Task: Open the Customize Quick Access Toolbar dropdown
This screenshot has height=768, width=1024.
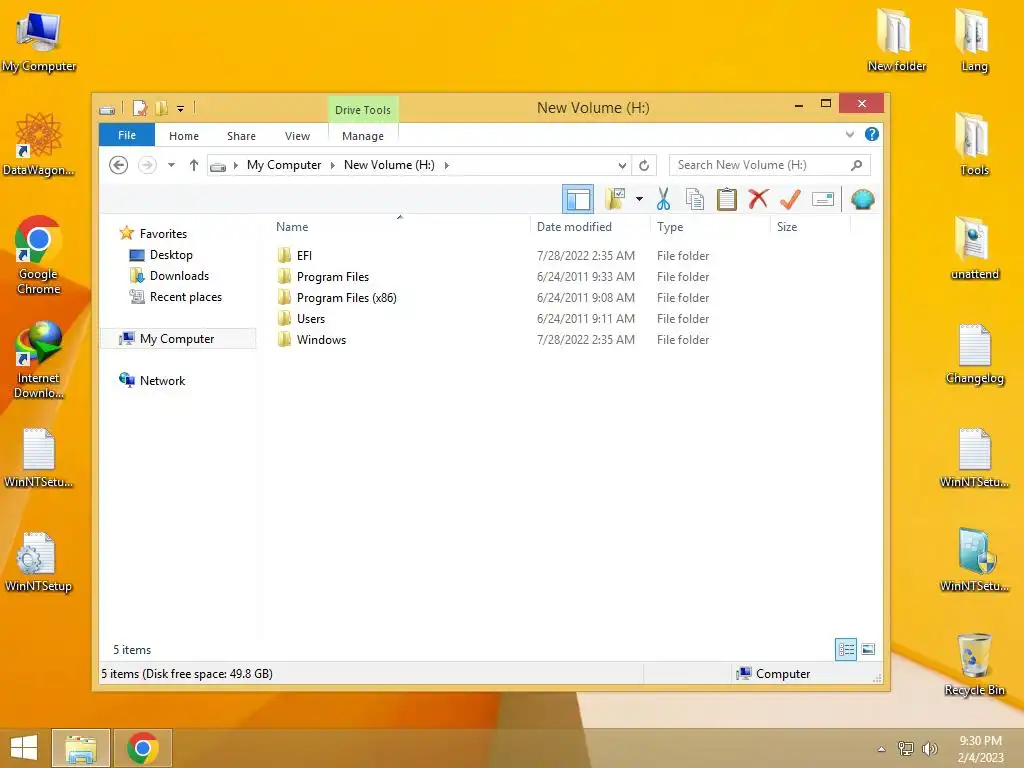Action: [x=180, y=109]
